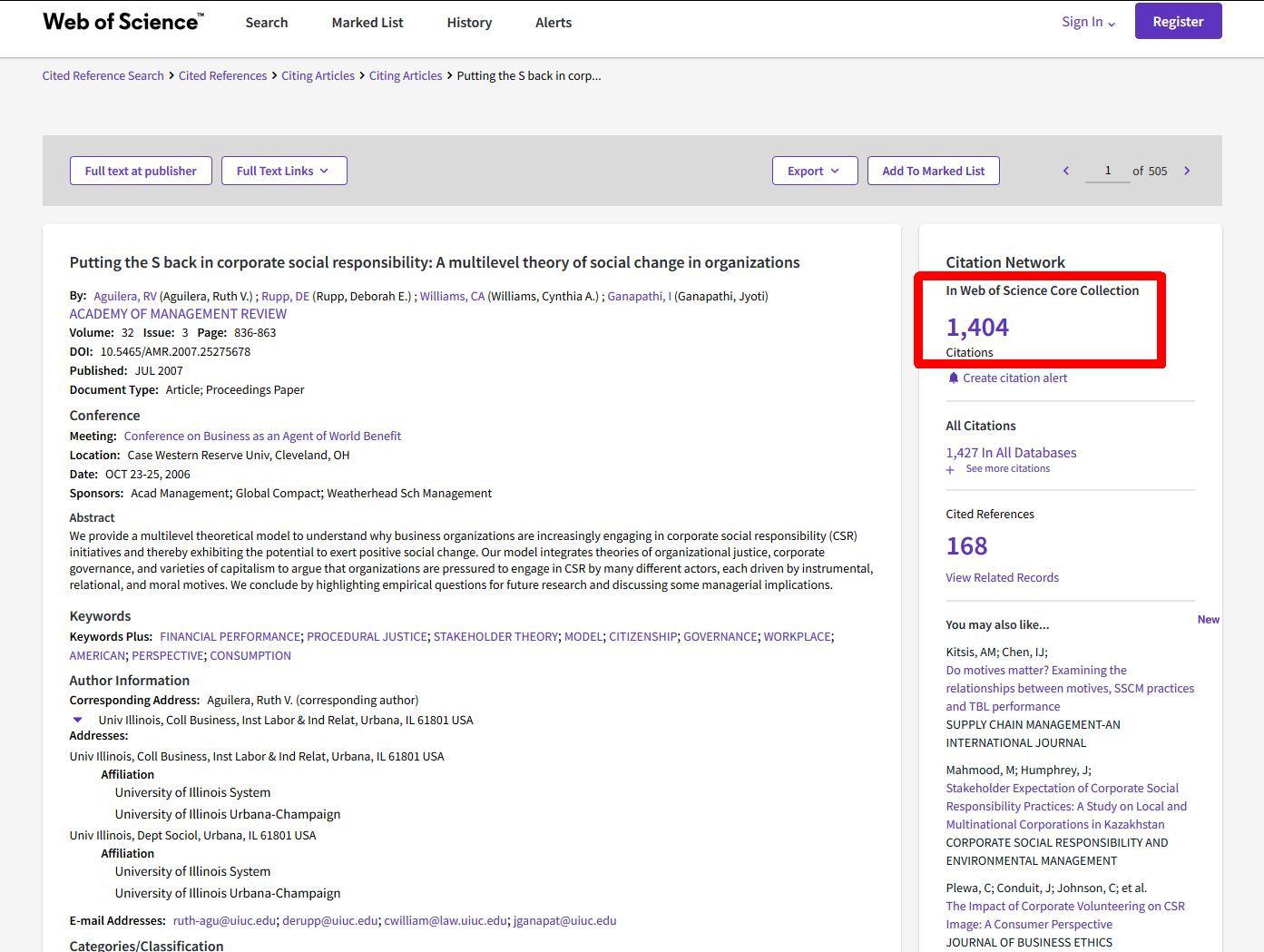
Task: Click the record number input field
Action: click(1108, 171)
